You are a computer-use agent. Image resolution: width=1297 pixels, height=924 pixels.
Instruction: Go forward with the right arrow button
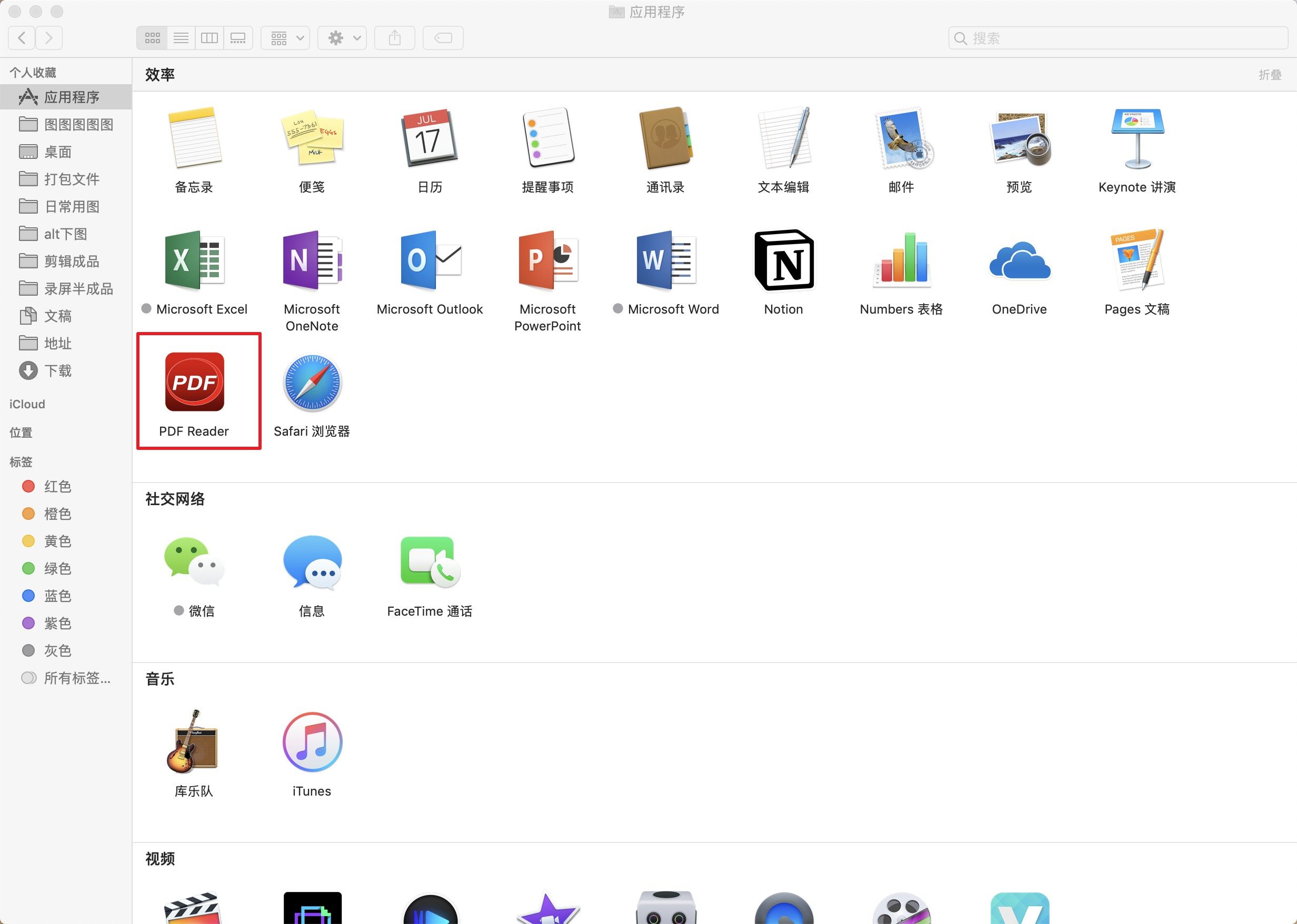(x=49, y=38)
